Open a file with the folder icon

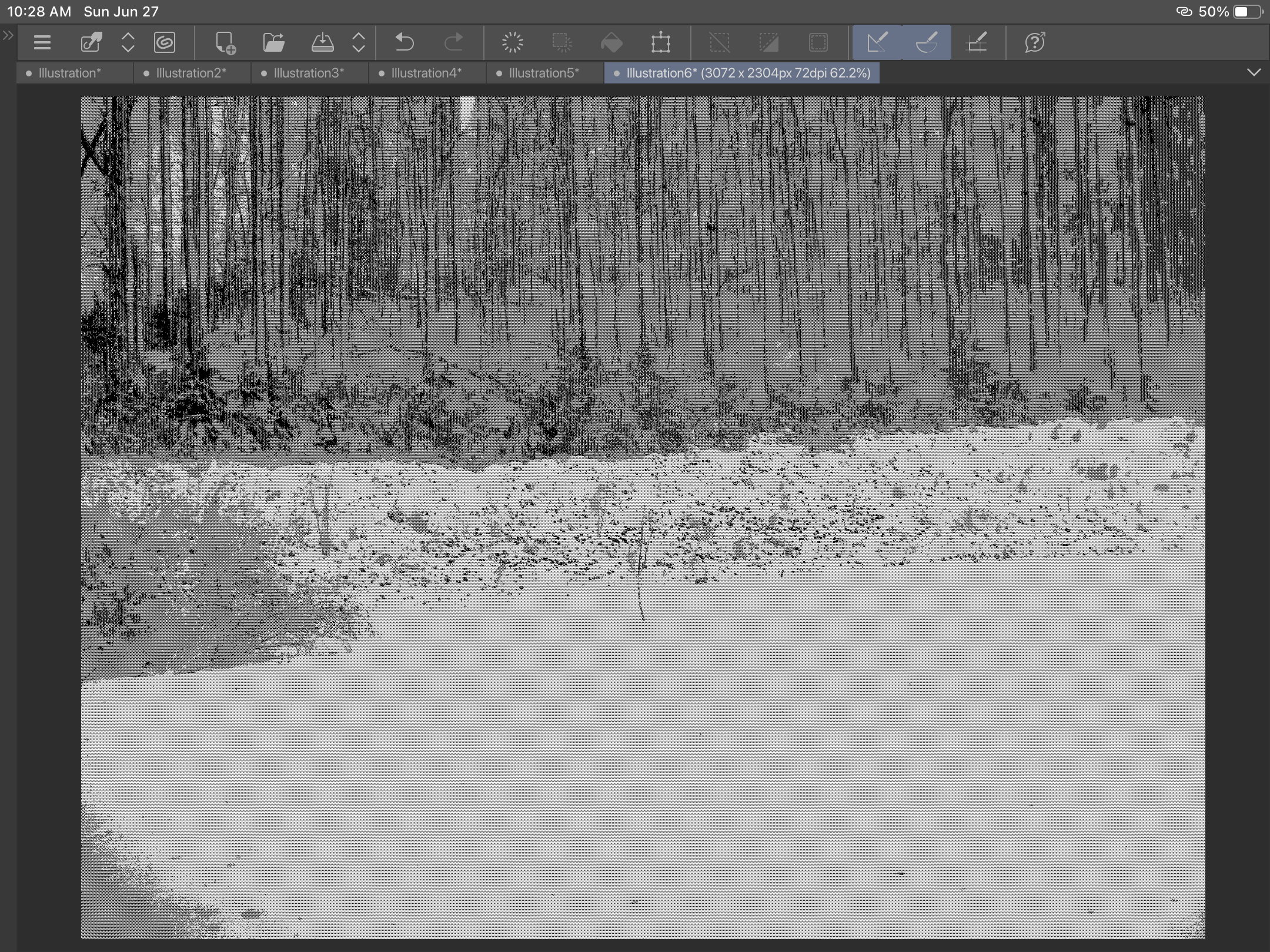(x=273, y=42)
